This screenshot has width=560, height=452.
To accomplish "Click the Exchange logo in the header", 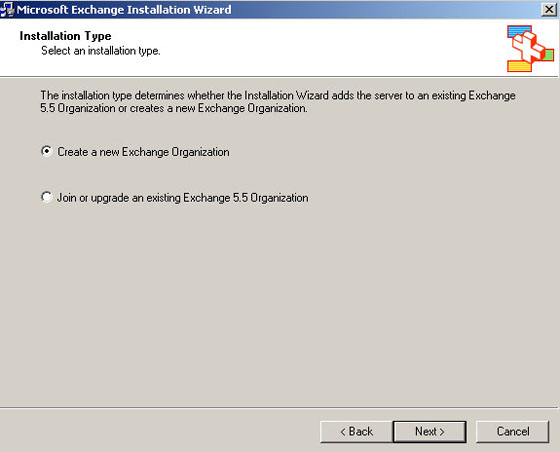I will (530, 48).
